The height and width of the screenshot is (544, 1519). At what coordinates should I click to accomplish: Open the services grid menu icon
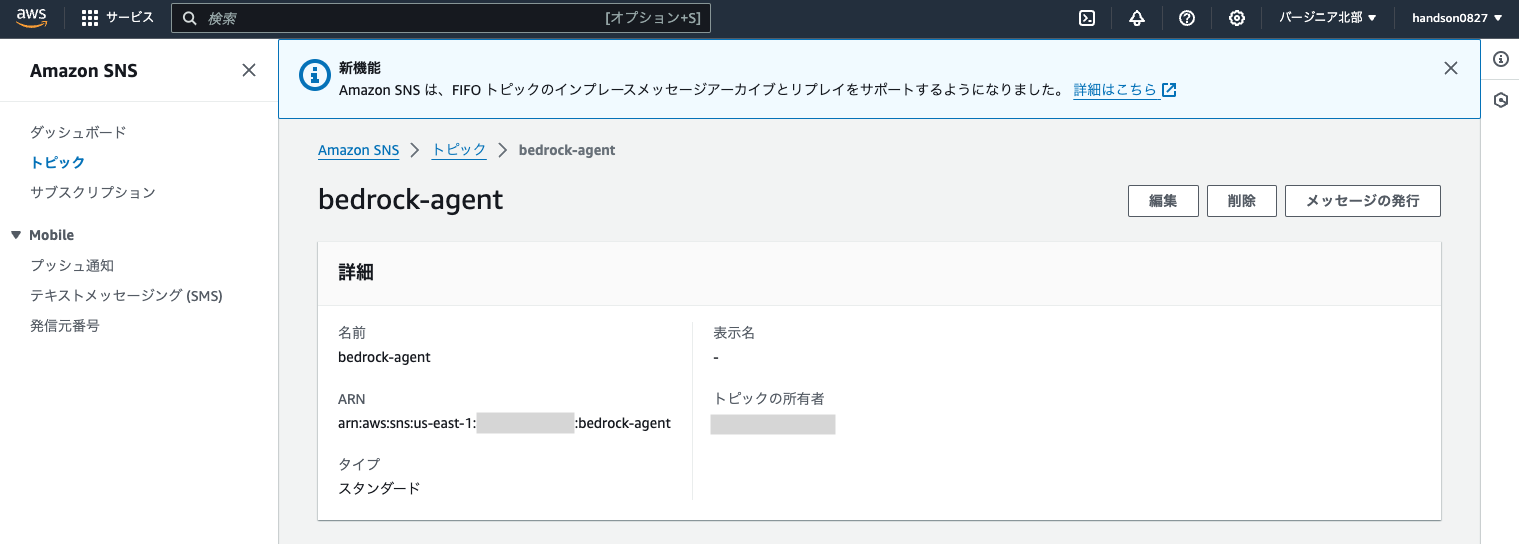pyautogui.click(x=90, y=18)
